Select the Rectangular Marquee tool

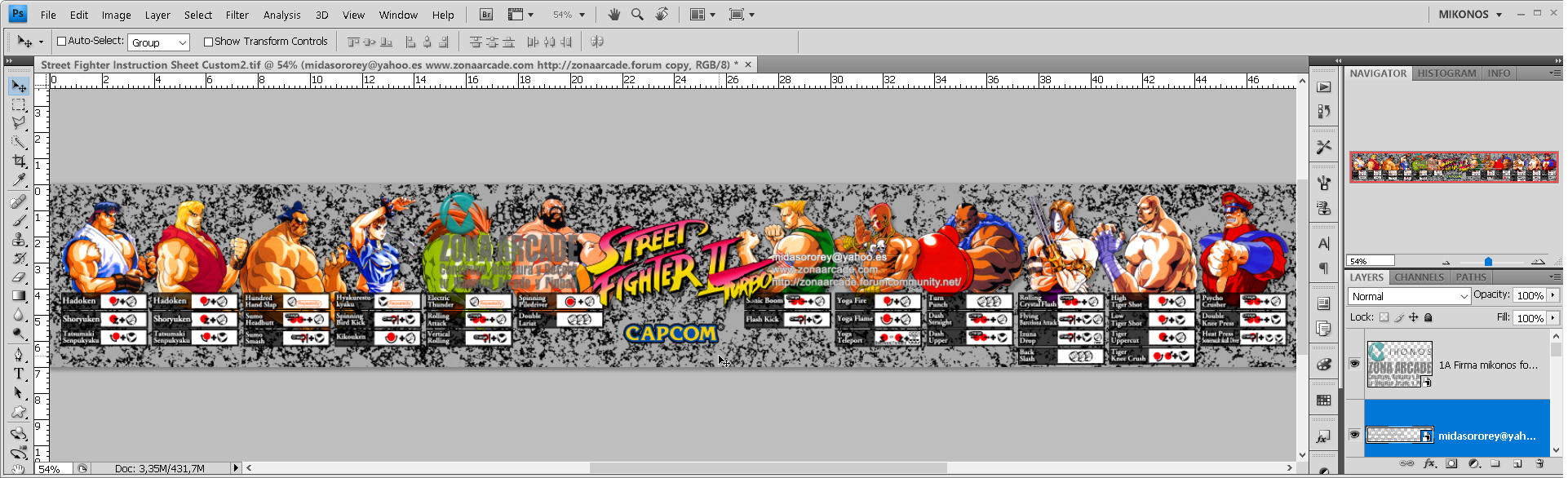tap(19, 104)
